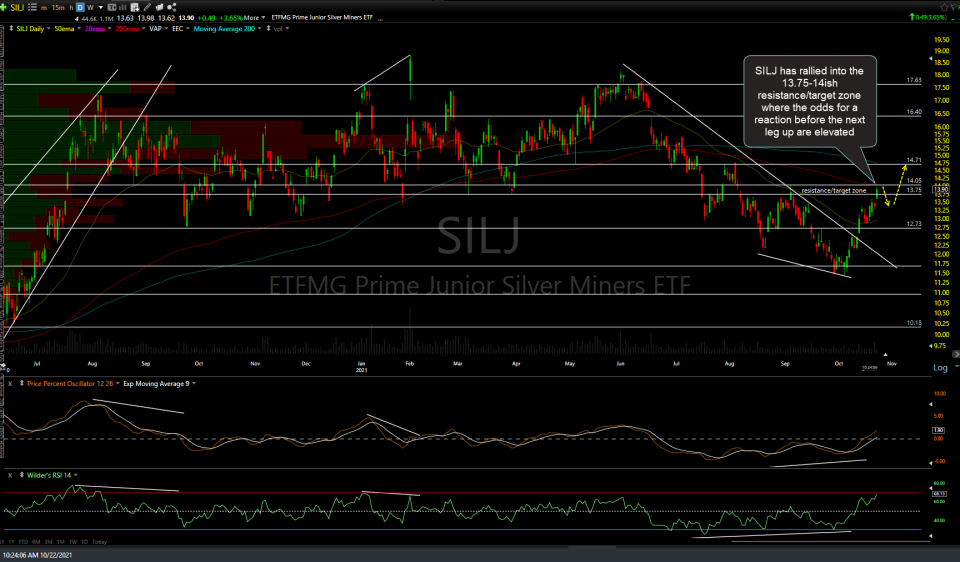Screen dimensions: 960x562
Task: Expand the timeframe dropdown arrow after W
Action: [100, 8]
